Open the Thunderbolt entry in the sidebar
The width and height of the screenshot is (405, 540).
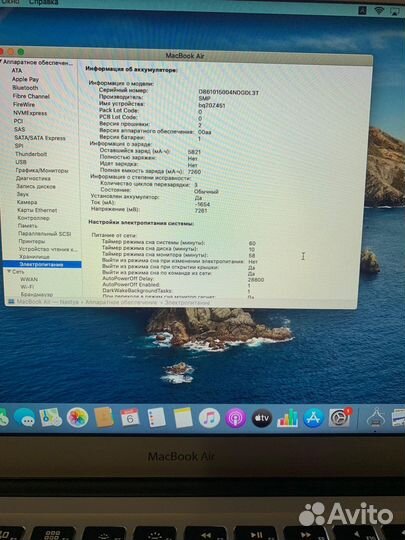[31, 154]
